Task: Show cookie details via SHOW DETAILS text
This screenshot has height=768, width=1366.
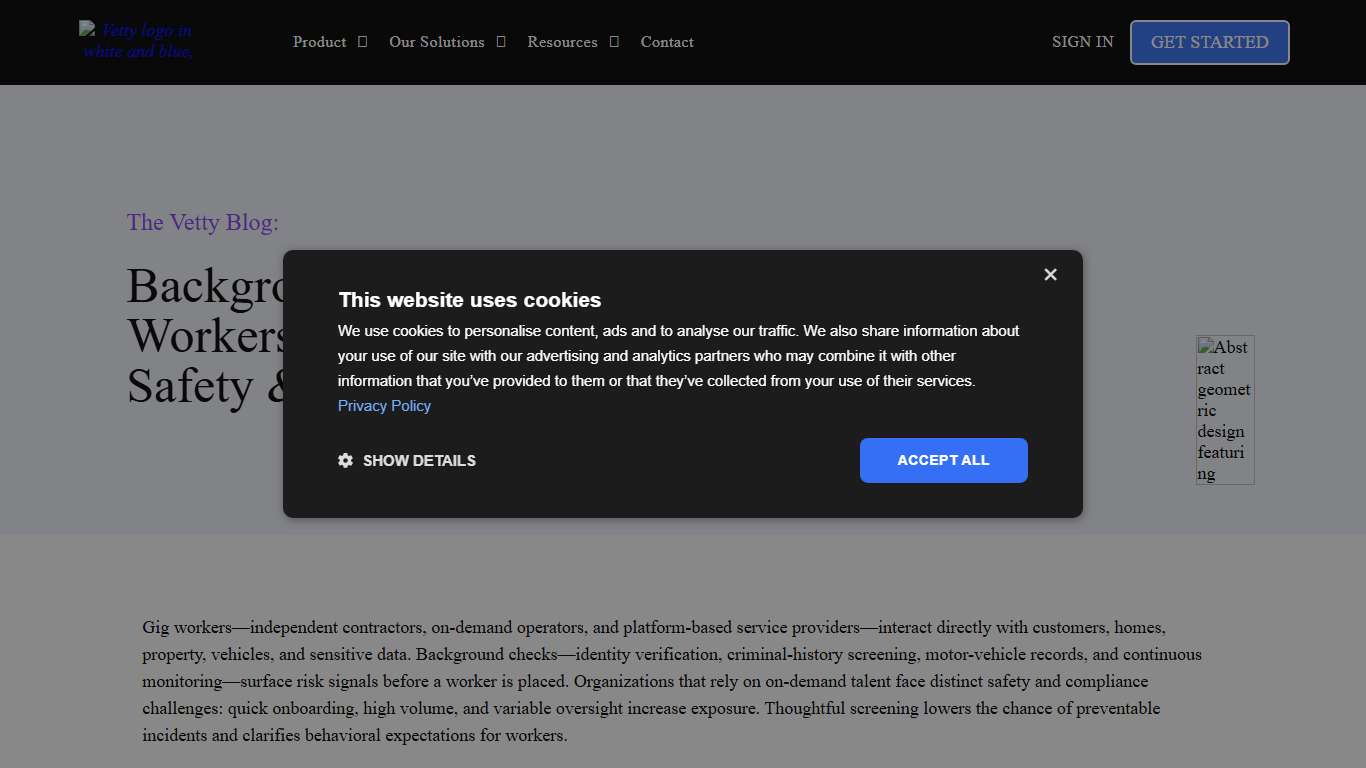Action: pyautogui.click(x=419, y=460)
